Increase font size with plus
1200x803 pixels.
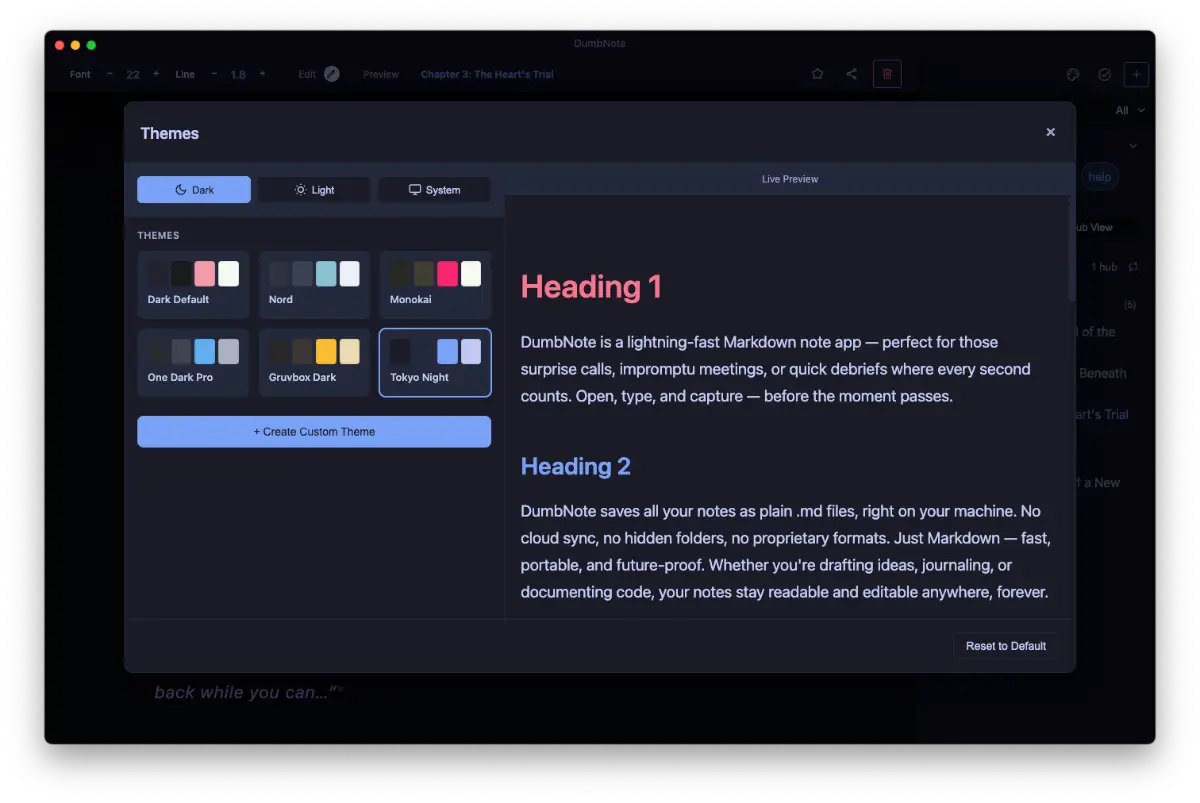pos(156,74)
